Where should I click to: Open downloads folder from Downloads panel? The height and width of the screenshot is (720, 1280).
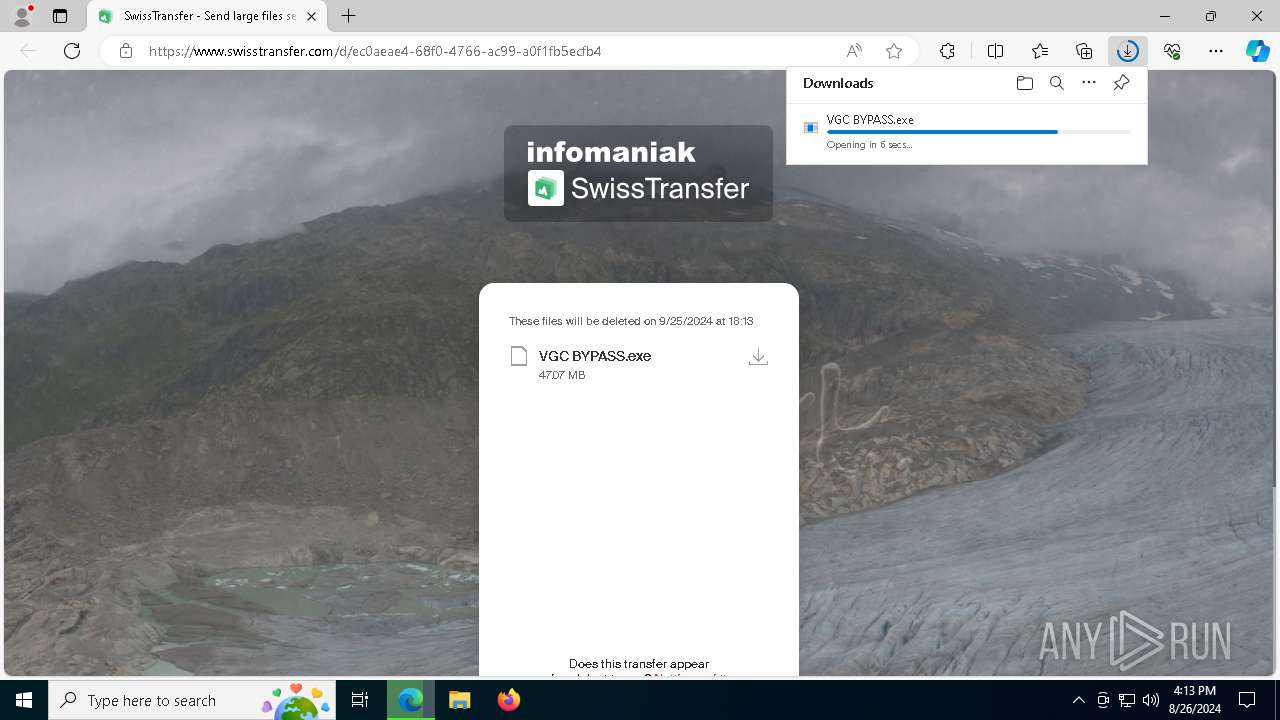[x=1024, y=83]
